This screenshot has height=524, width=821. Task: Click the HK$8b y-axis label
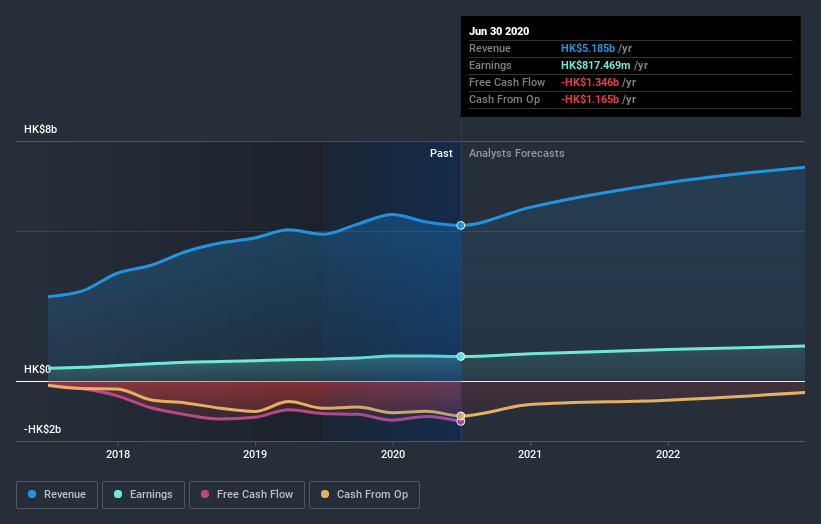point(40,129)
